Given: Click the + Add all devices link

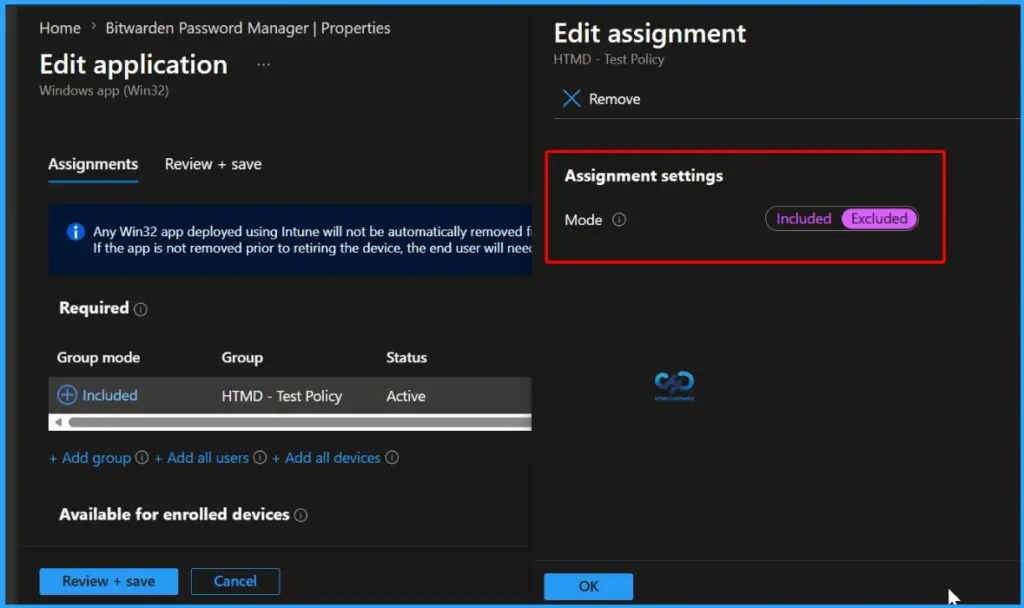Looking at the screenshot, I should [326, 458].
